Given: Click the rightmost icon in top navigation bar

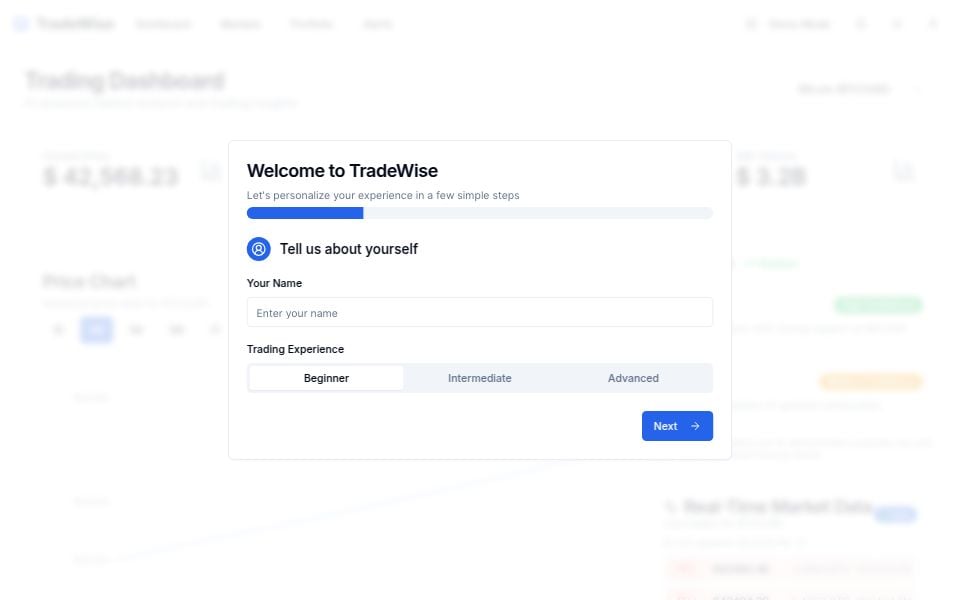Looking at the screenshot, I should click(x=933, y=24).
